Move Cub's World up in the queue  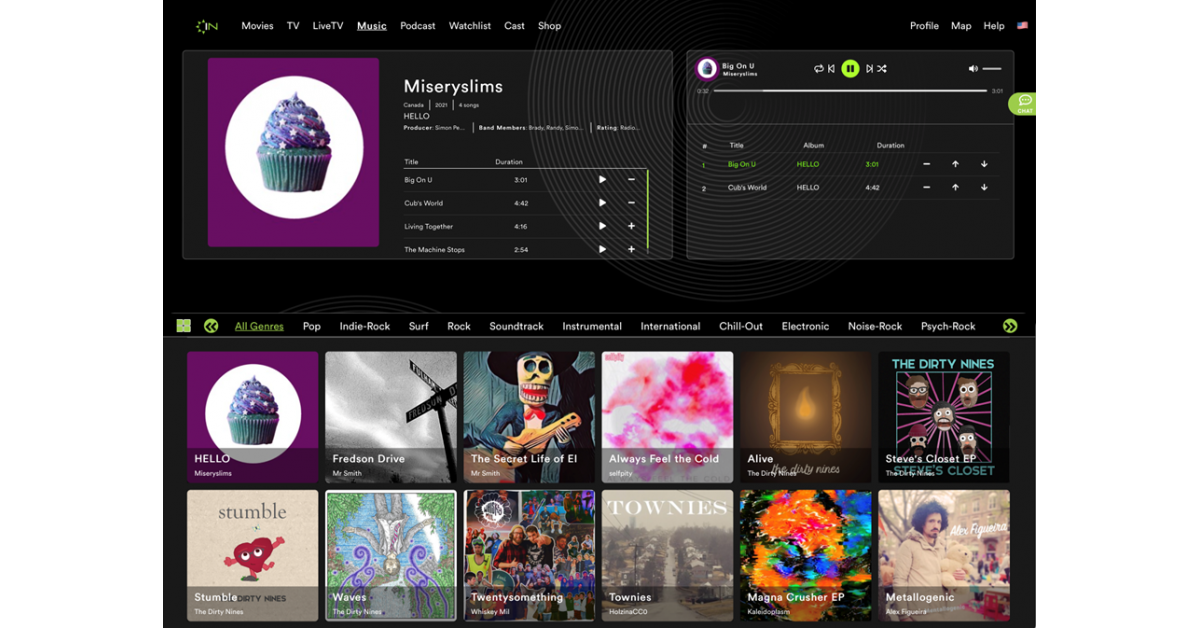[x=955, y=187]
